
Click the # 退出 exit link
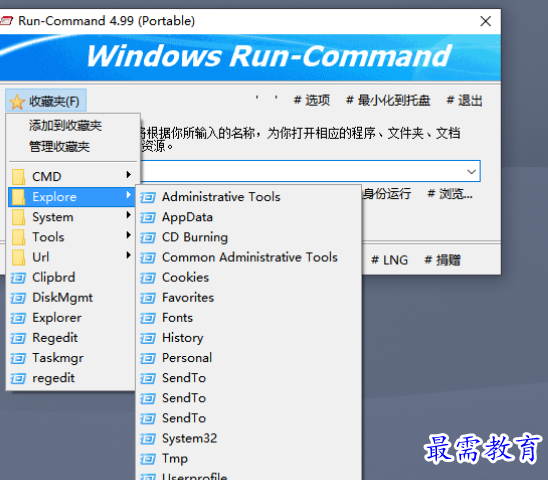[x=464, y=100]
